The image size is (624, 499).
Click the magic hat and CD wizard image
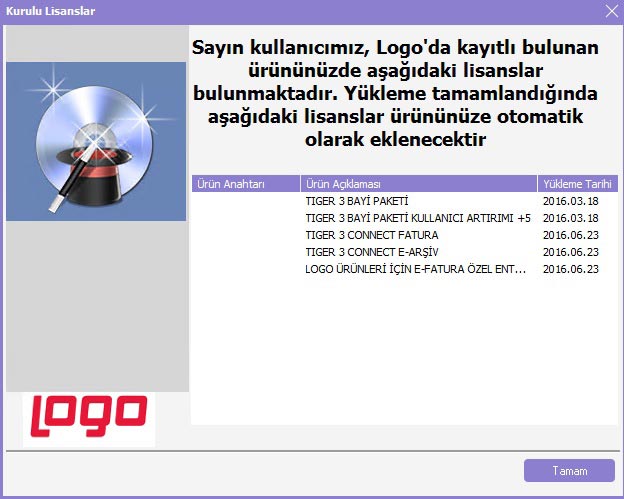tap(96, 141)
